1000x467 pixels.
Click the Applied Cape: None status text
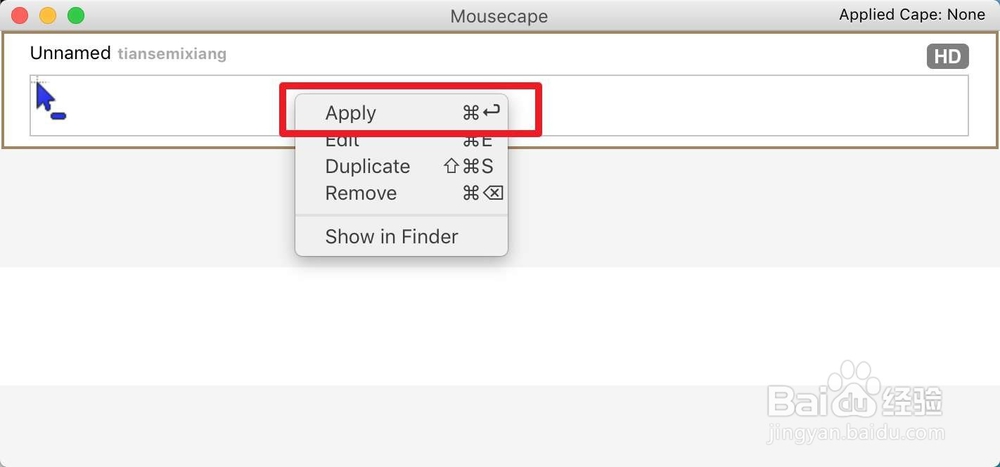912,15
